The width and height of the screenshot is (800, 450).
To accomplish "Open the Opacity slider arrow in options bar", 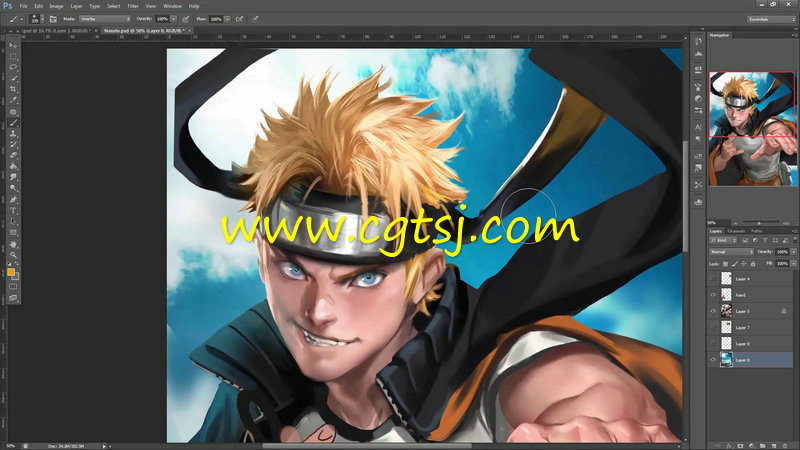I will pyautogui.click(x=173, y=19).
